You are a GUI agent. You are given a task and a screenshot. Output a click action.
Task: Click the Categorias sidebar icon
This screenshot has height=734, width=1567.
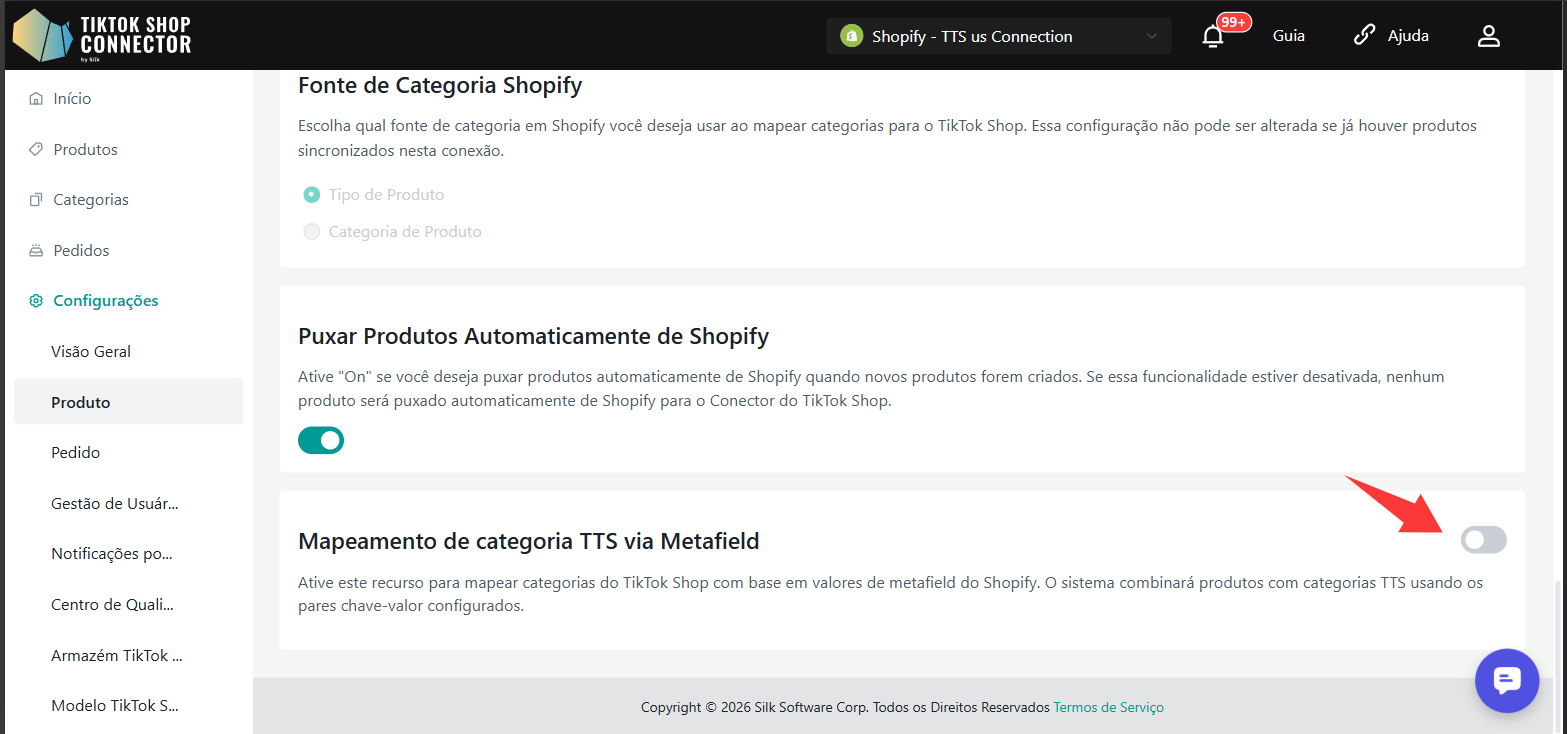(36, 200)
